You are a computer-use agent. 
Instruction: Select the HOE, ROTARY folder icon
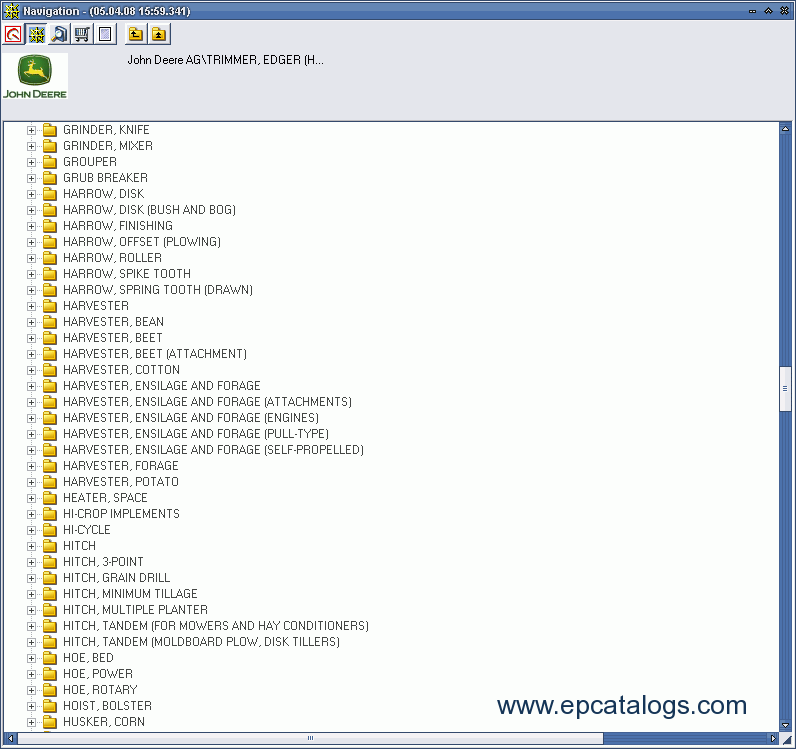(x=49, y=690)
